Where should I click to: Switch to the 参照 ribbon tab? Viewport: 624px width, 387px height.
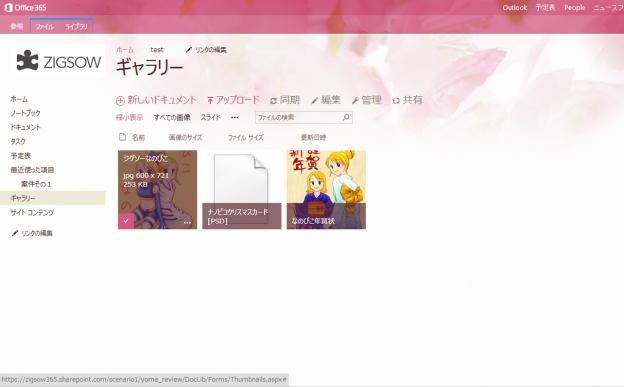pyautogui.click(x=17, y=27)
